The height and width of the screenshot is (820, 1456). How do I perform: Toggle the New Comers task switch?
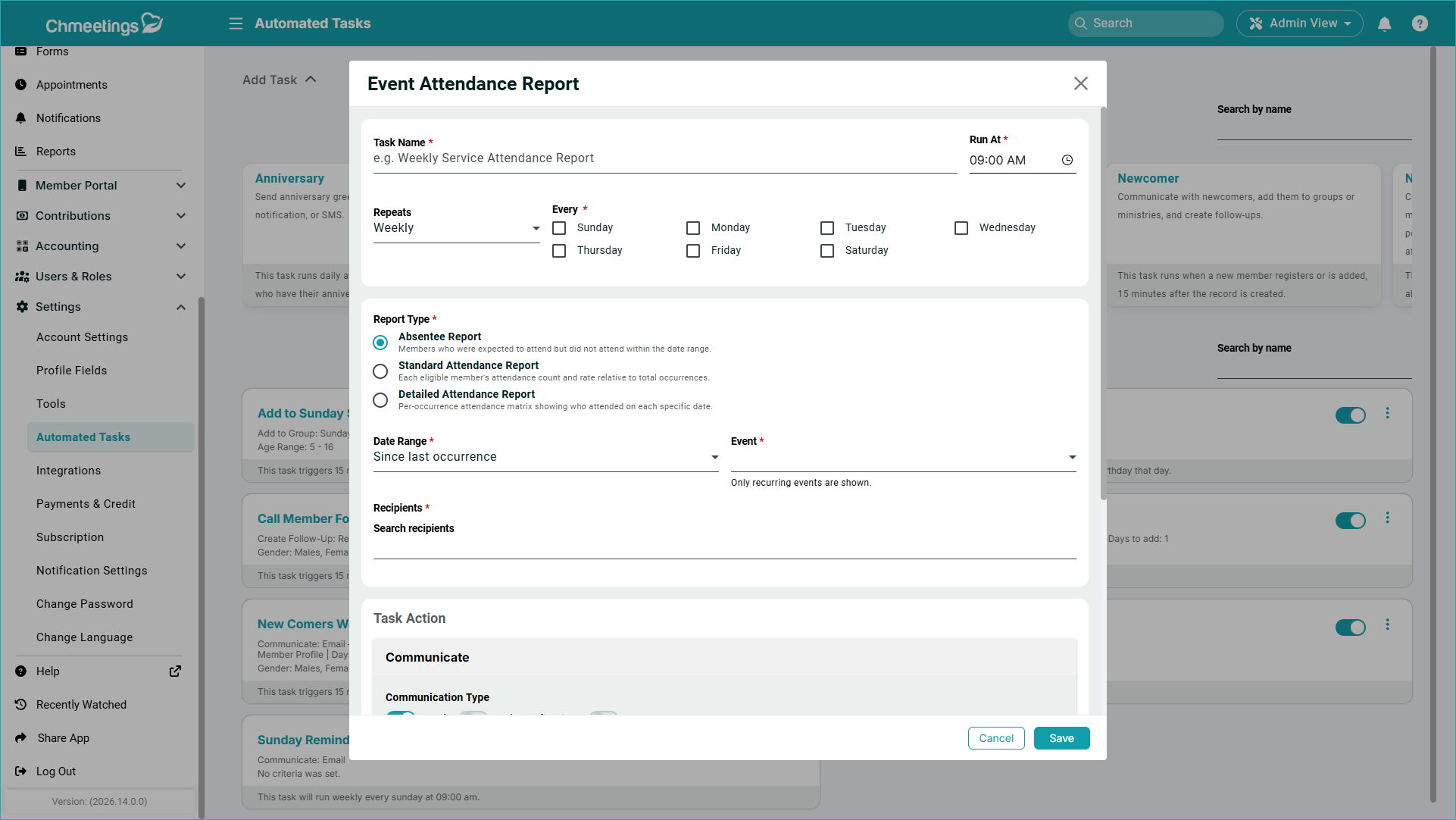pyautogui.click(x=1350, y=628)
